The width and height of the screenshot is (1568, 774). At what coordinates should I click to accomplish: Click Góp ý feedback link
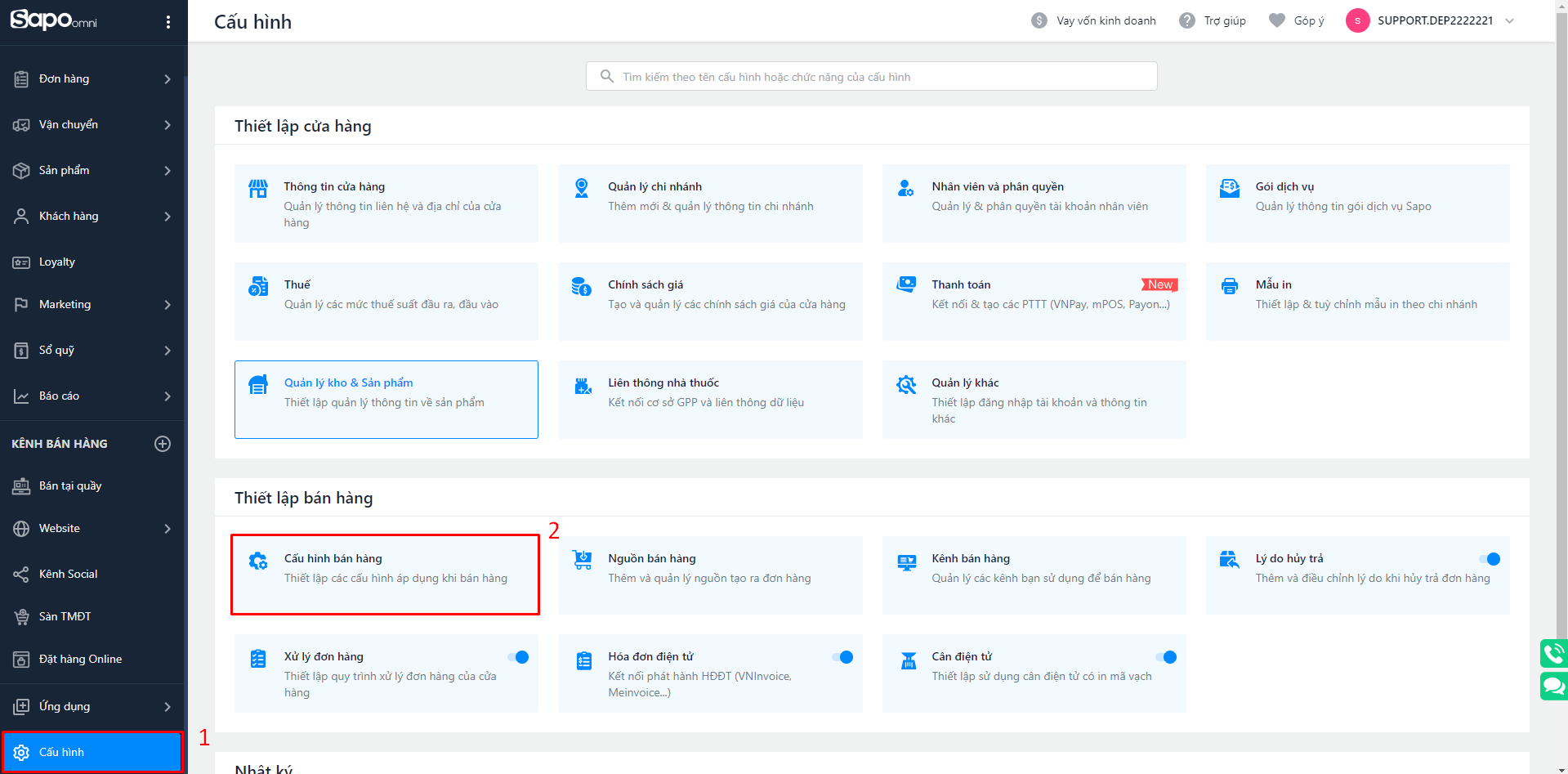[x=1297, y=20]
